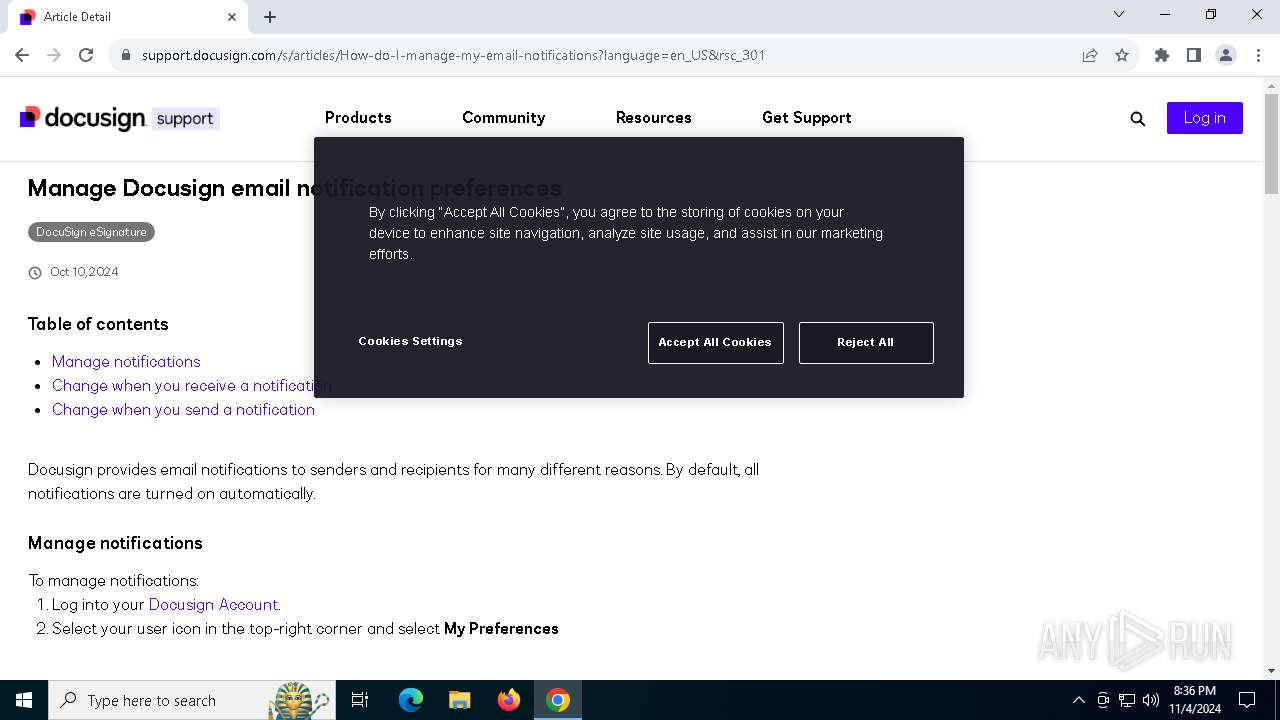
Task: Open the Get Support menu
Action: click(807, 118)
